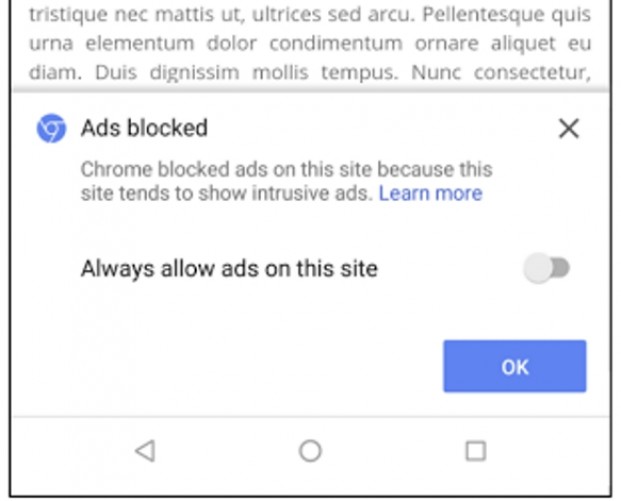Click the word elementum in the article
Image resolution: width=621 pixels, height=501 pixels.
(x=140, y=43)
